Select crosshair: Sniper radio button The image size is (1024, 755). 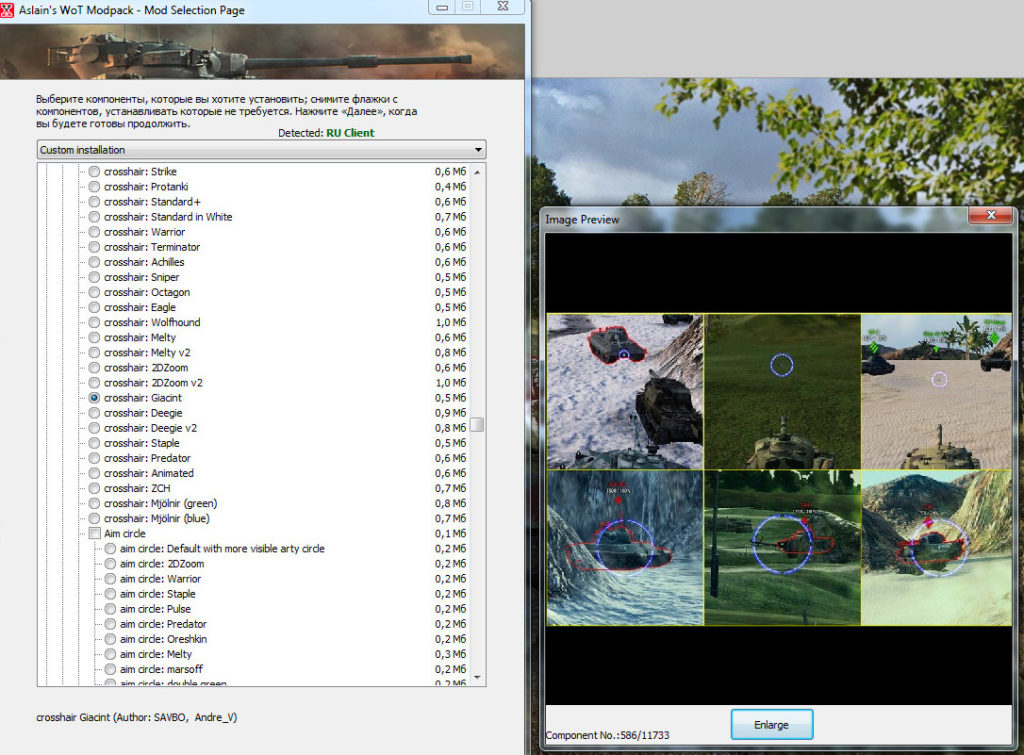[94, 277]
